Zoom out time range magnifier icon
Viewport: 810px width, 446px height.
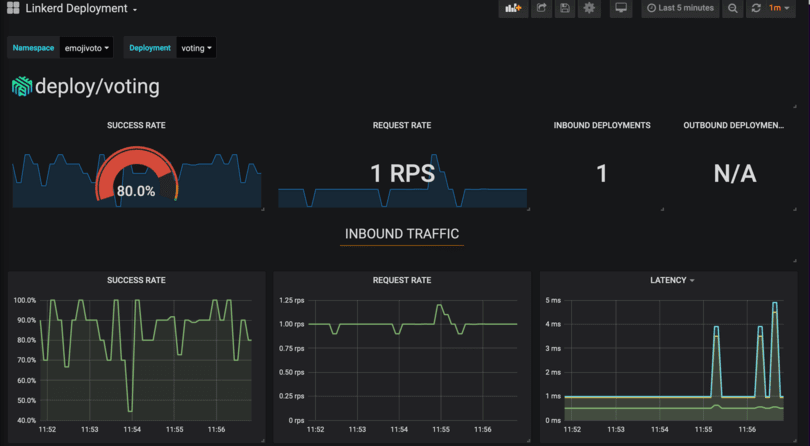733,8
